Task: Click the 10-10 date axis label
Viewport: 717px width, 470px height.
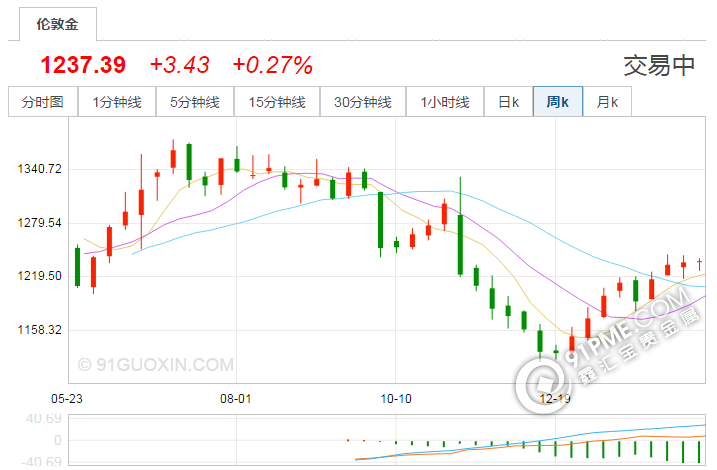Action: tap(396, 399)
